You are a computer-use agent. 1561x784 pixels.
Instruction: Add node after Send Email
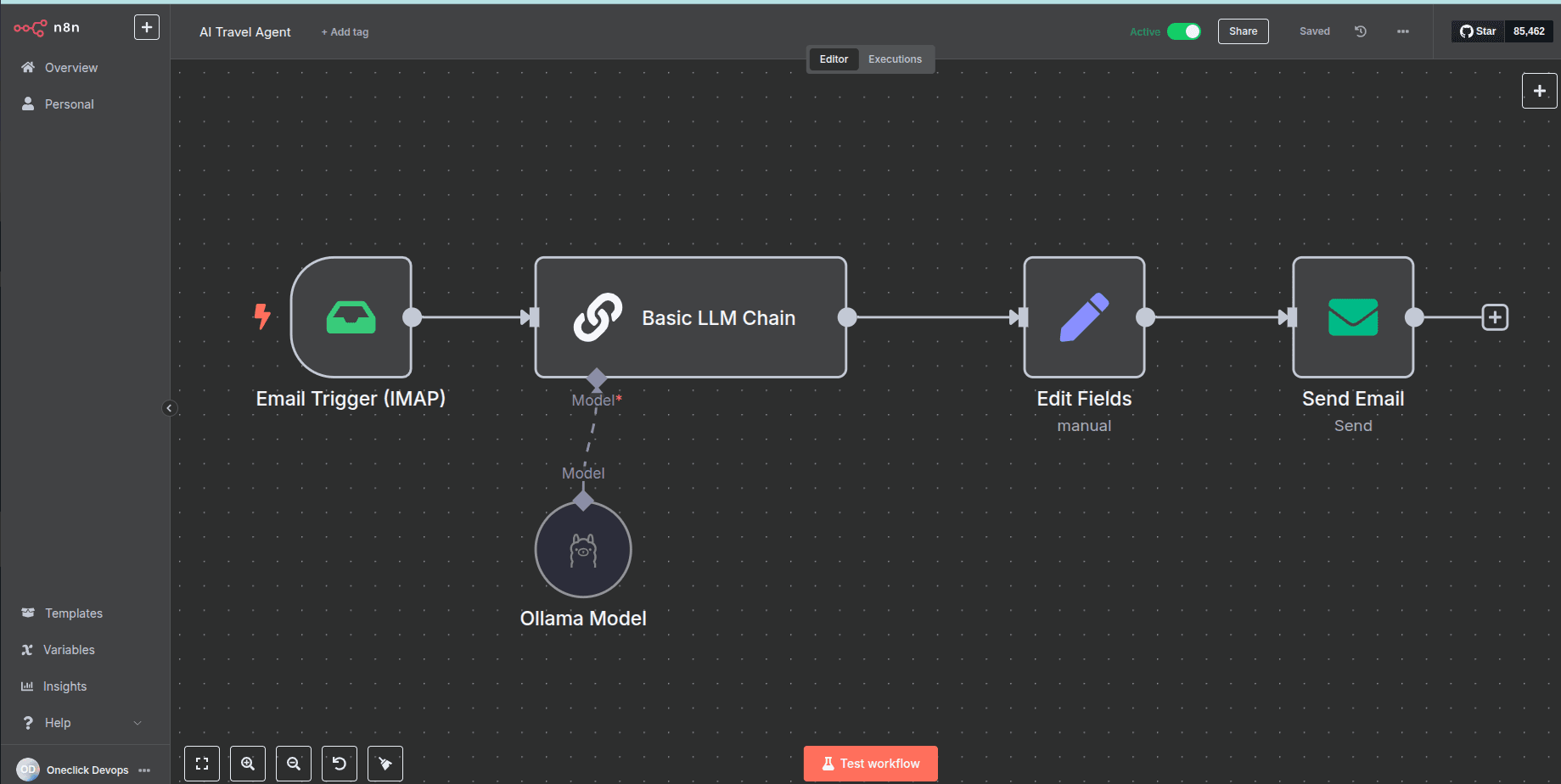pyautogui.click(x=1495, y=317)
